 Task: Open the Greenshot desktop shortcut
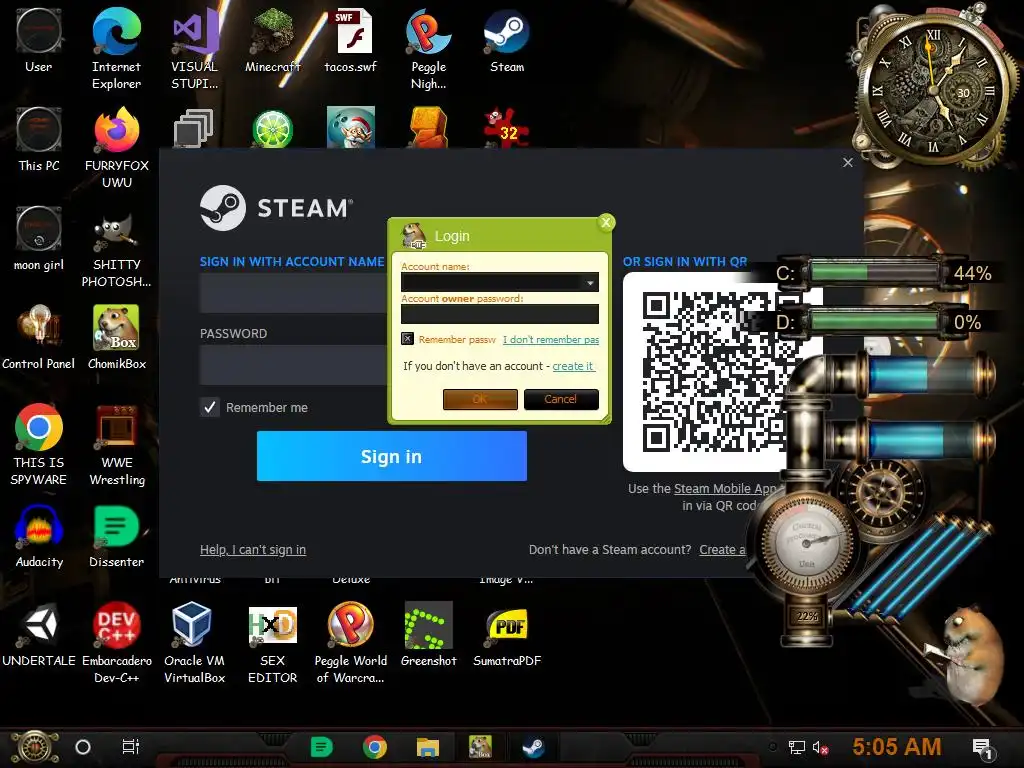pos(428,635)
